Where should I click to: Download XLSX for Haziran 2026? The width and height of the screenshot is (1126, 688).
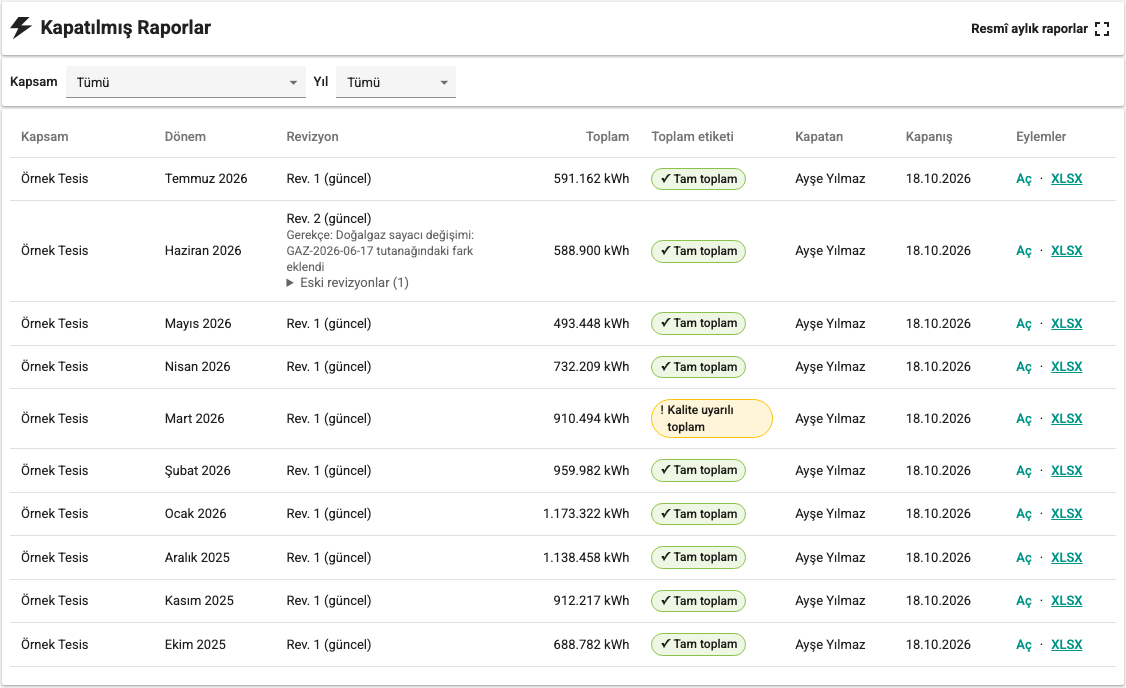(x=1066, y=251)
